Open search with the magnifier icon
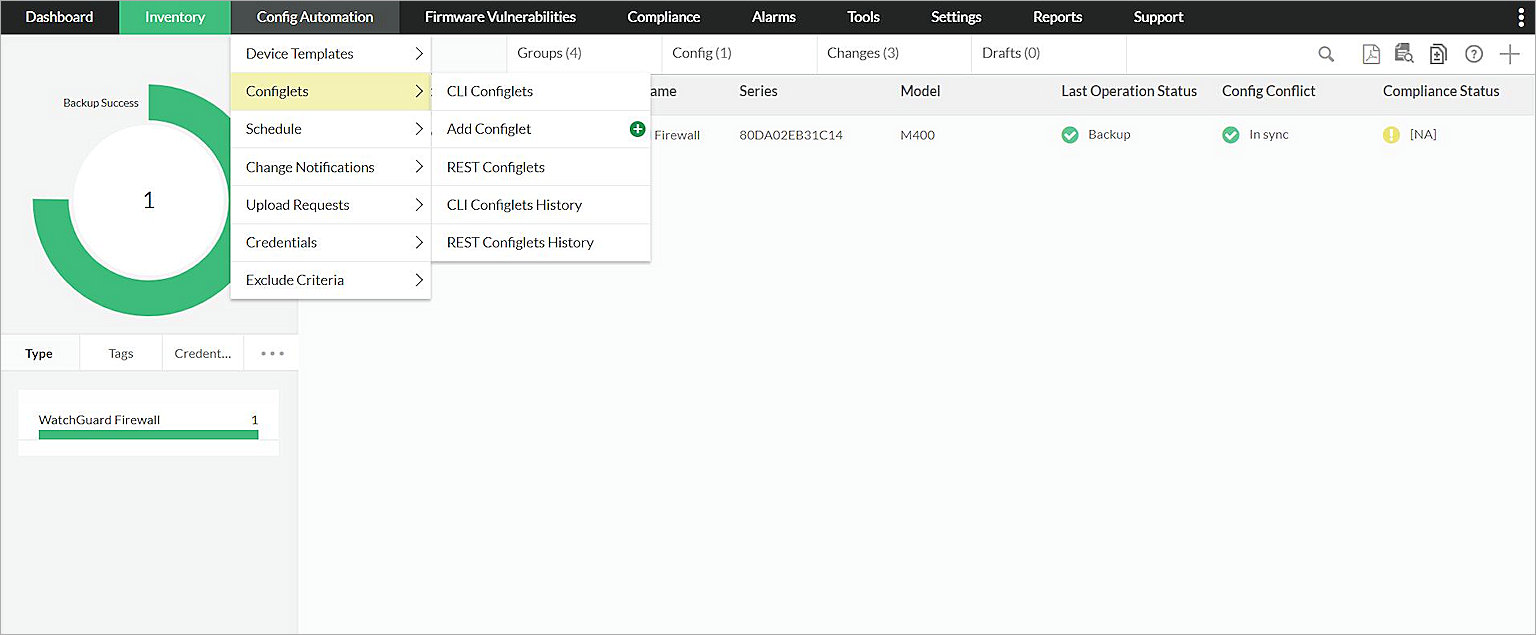This screenshot has height=635, width=1536. (x=1326, y=54)
